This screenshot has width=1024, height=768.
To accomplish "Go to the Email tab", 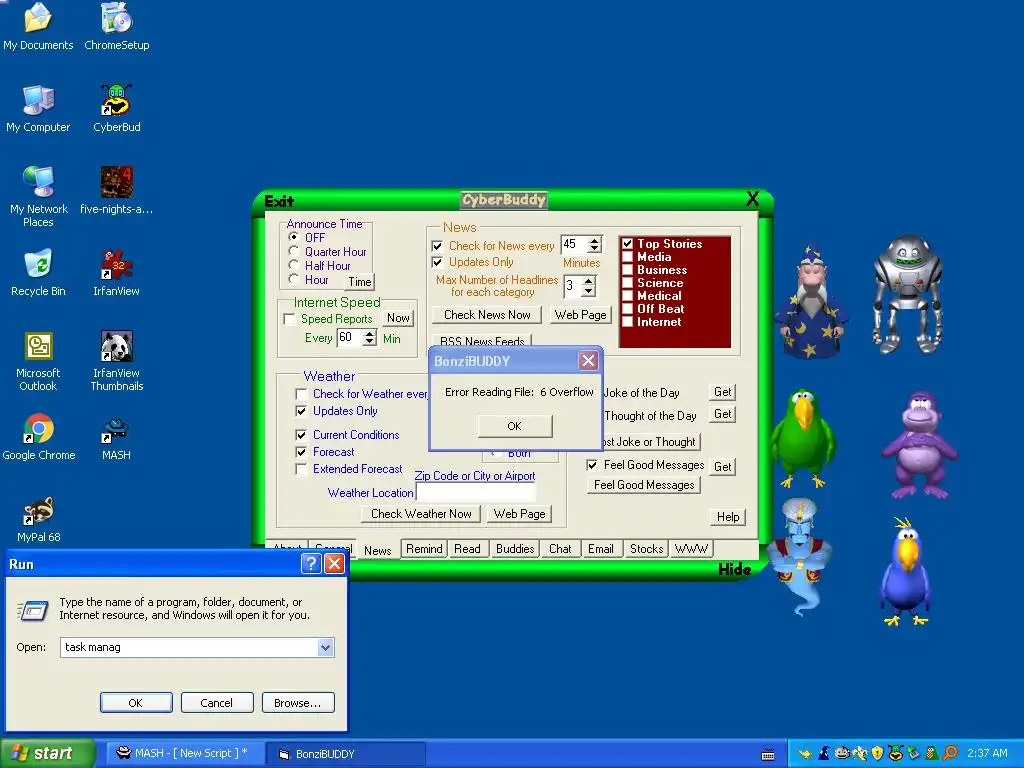I will (x=600, y=549).
